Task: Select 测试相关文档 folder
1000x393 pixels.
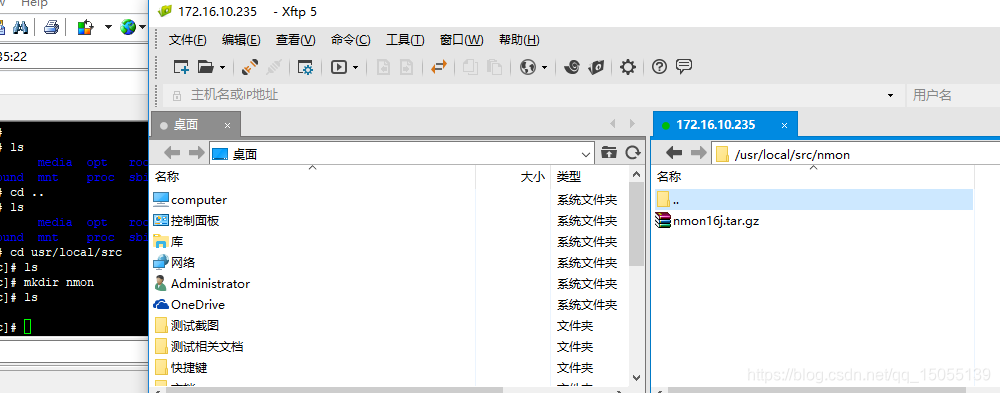Action: pos(207,346)
